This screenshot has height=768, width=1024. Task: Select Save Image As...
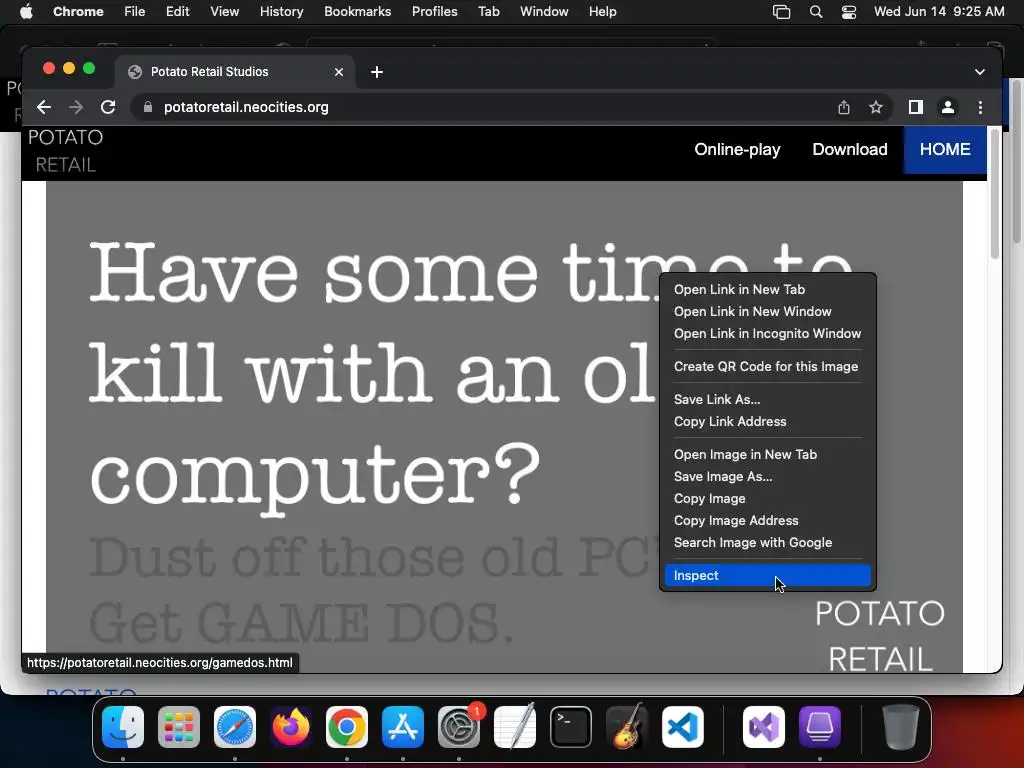point(767,477)
